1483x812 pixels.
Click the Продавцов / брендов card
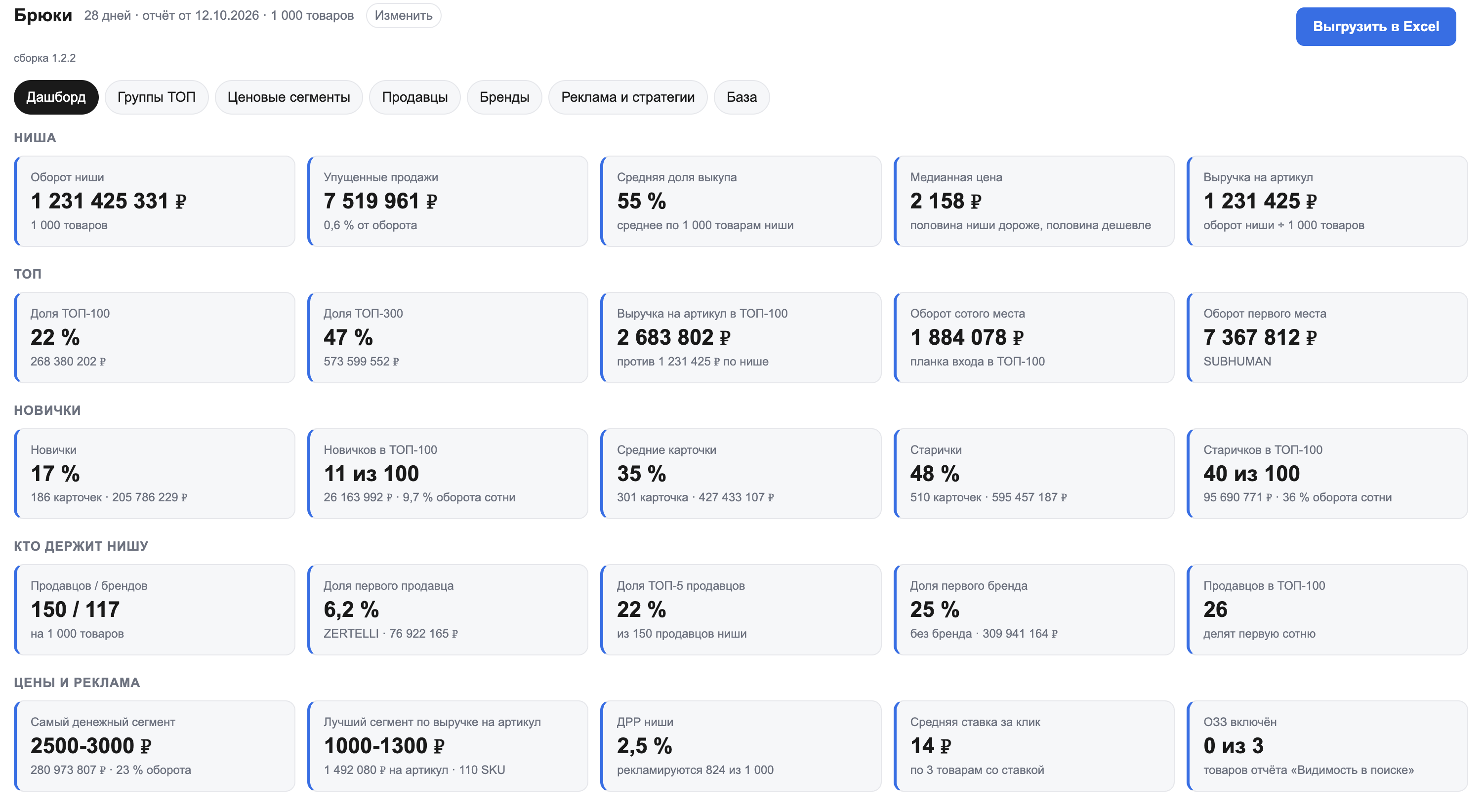(x=154, y=610)
